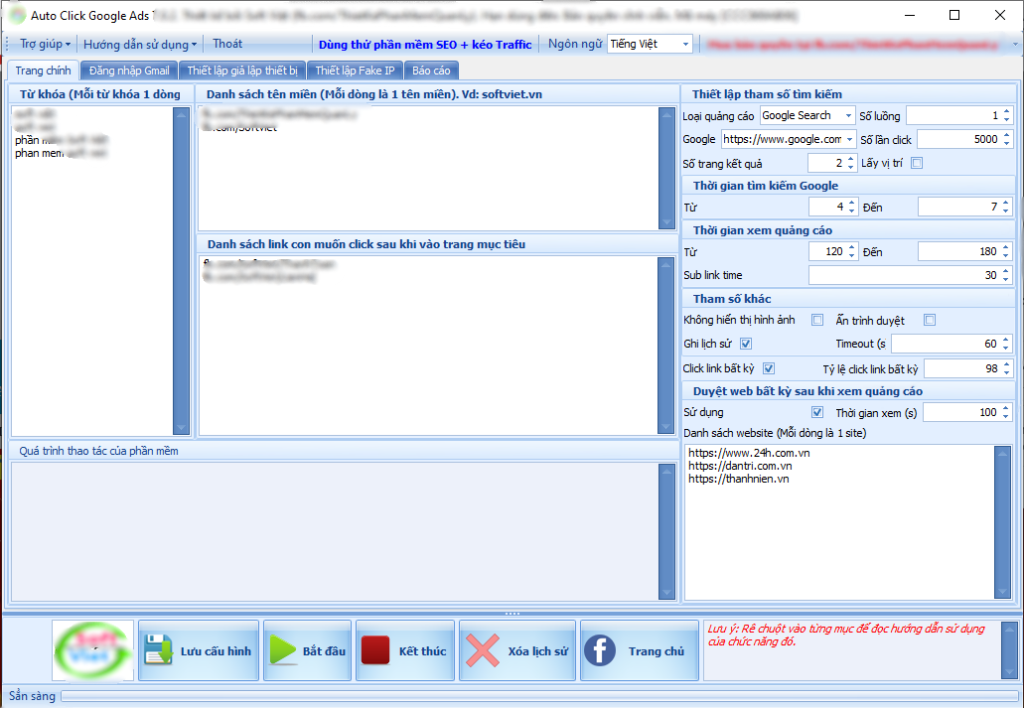
Task: Click the Facebook icon for Trang chủ
Action: pyautogui.click(x=599, y=651)
